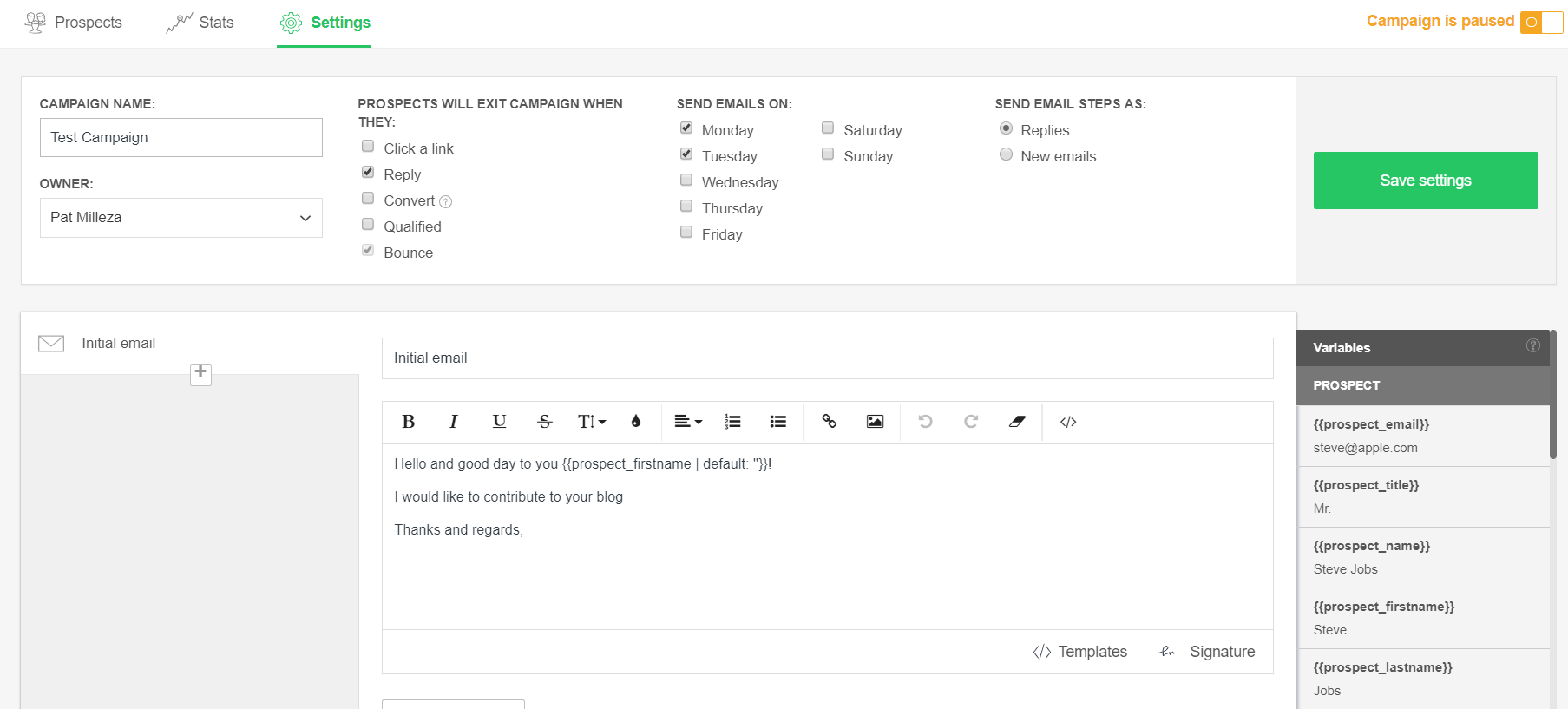Click the ordered list icon
1568x709 pixels.
pyautogui.click(x=732, y=422)
